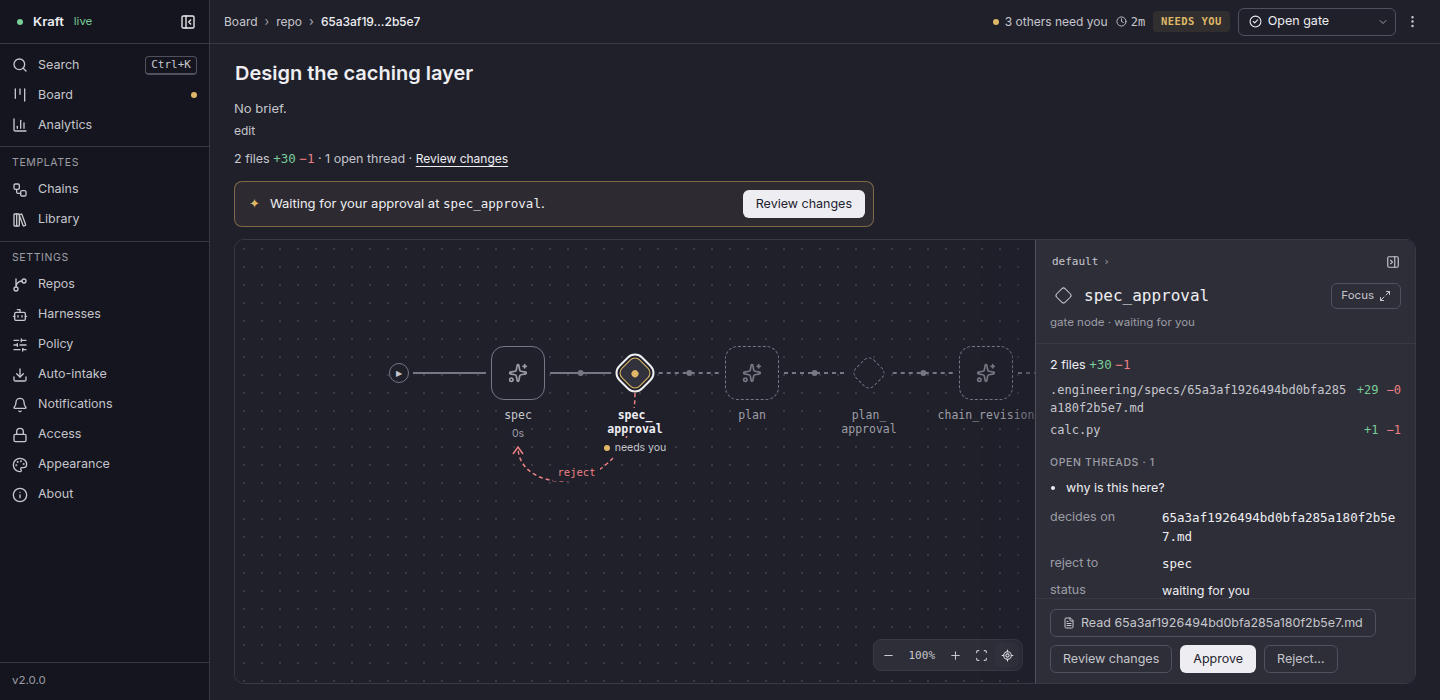Click the 100% zoom level indicator
Screen dimensions: 1440x700
tap(922, 655)
